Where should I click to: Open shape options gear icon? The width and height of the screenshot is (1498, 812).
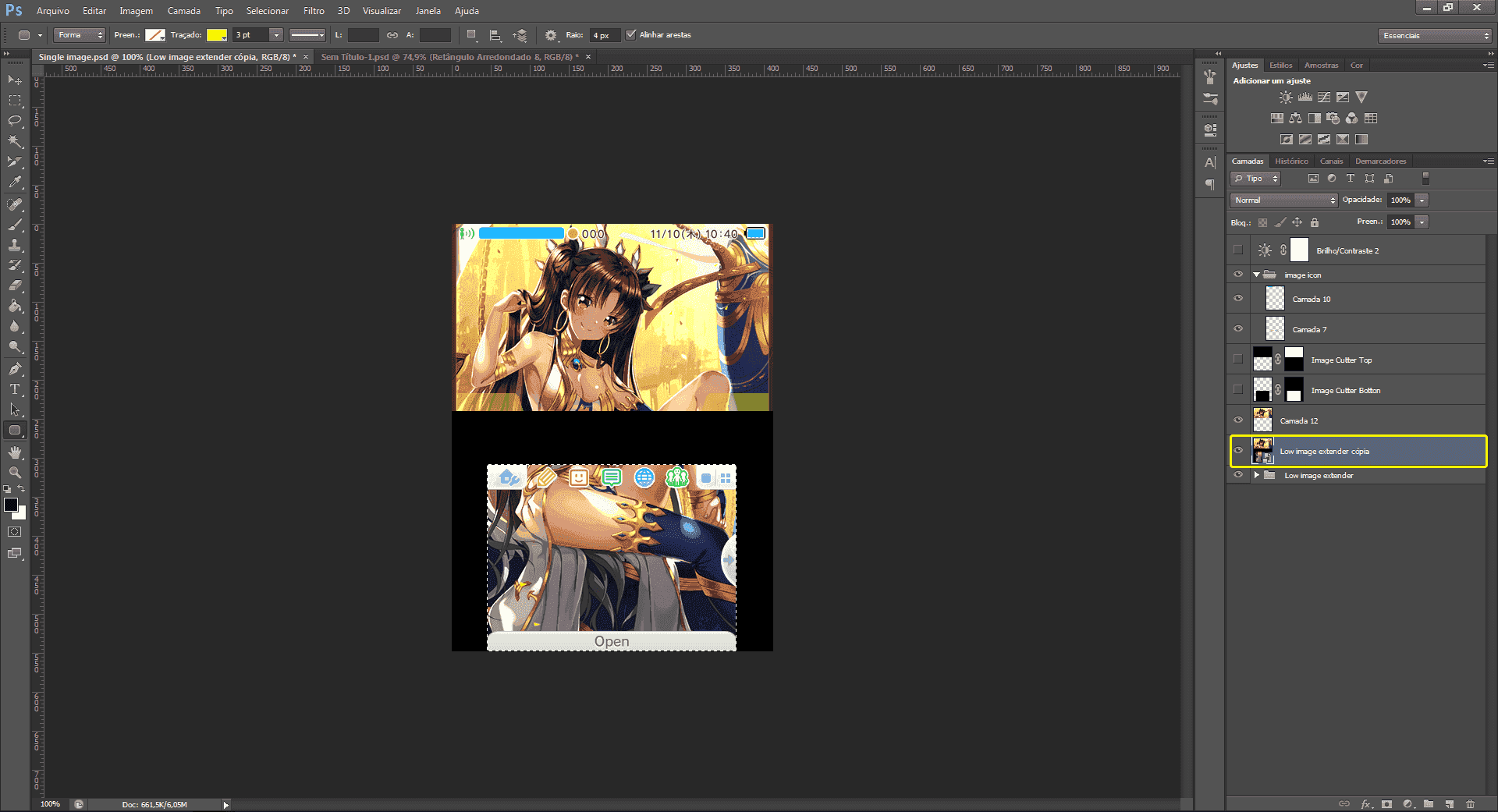pyautogui.click(x=551, y=35)
